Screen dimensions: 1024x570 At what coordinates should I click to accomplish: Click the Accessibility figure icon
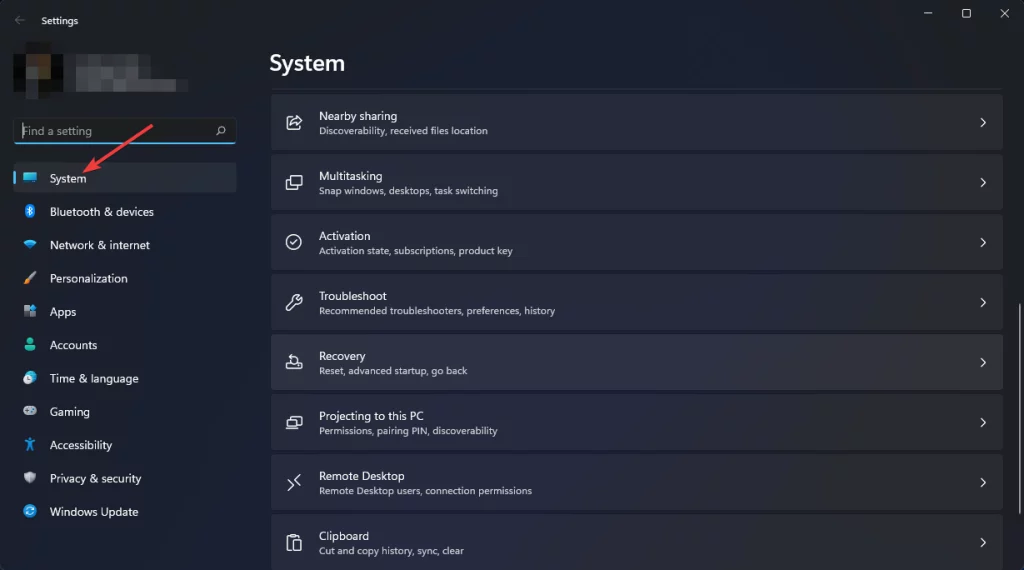[30, 444]
